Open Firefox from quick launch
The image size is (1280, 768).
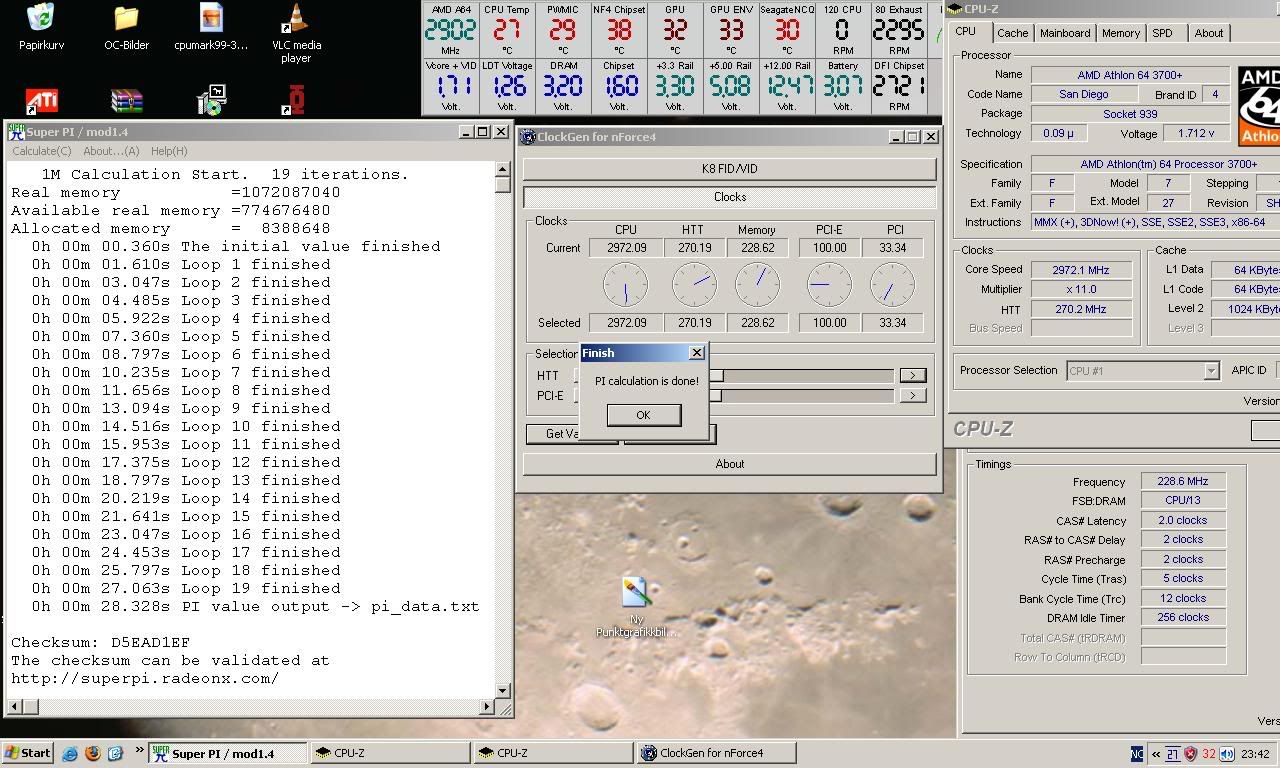[x=93, y=753]
